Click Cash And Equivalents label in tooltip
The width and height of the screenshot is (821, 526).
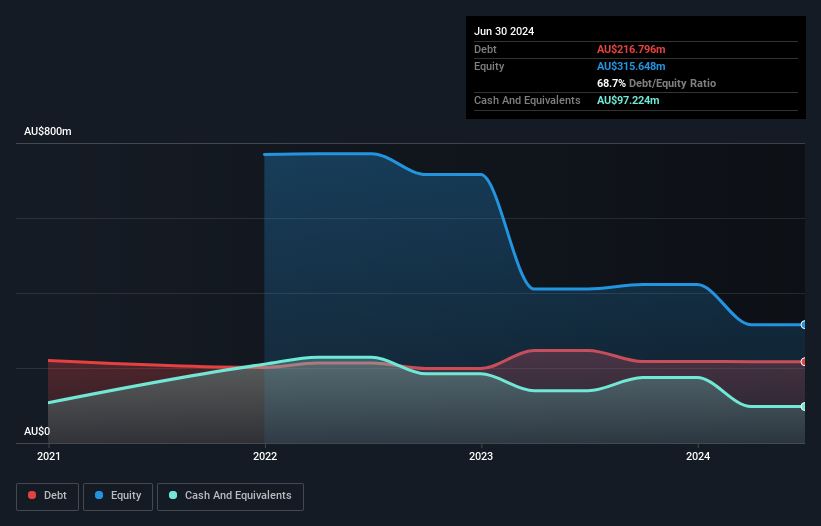(x=527, y=100)
